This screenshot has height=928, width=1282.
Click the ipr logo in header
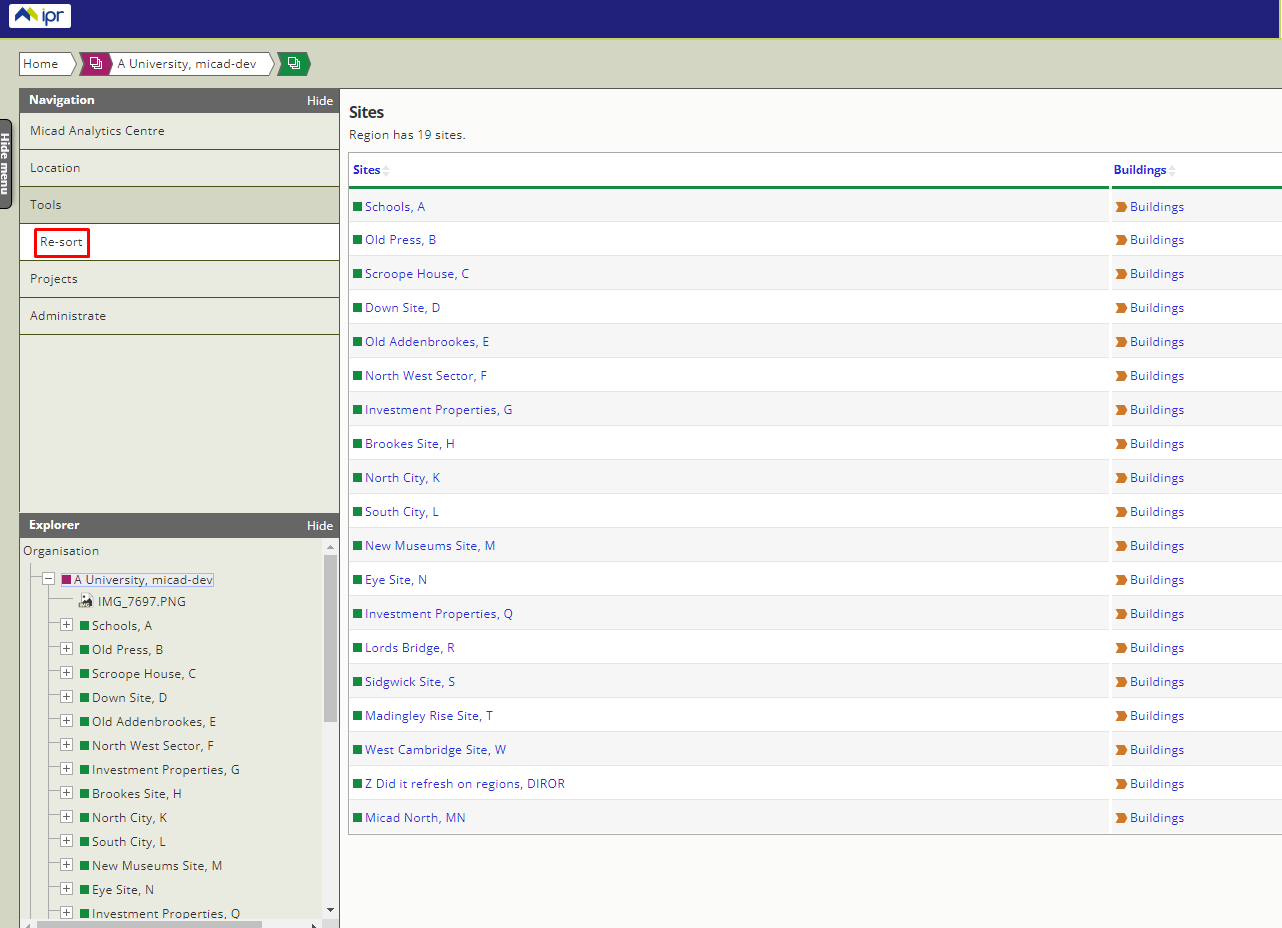40,16
